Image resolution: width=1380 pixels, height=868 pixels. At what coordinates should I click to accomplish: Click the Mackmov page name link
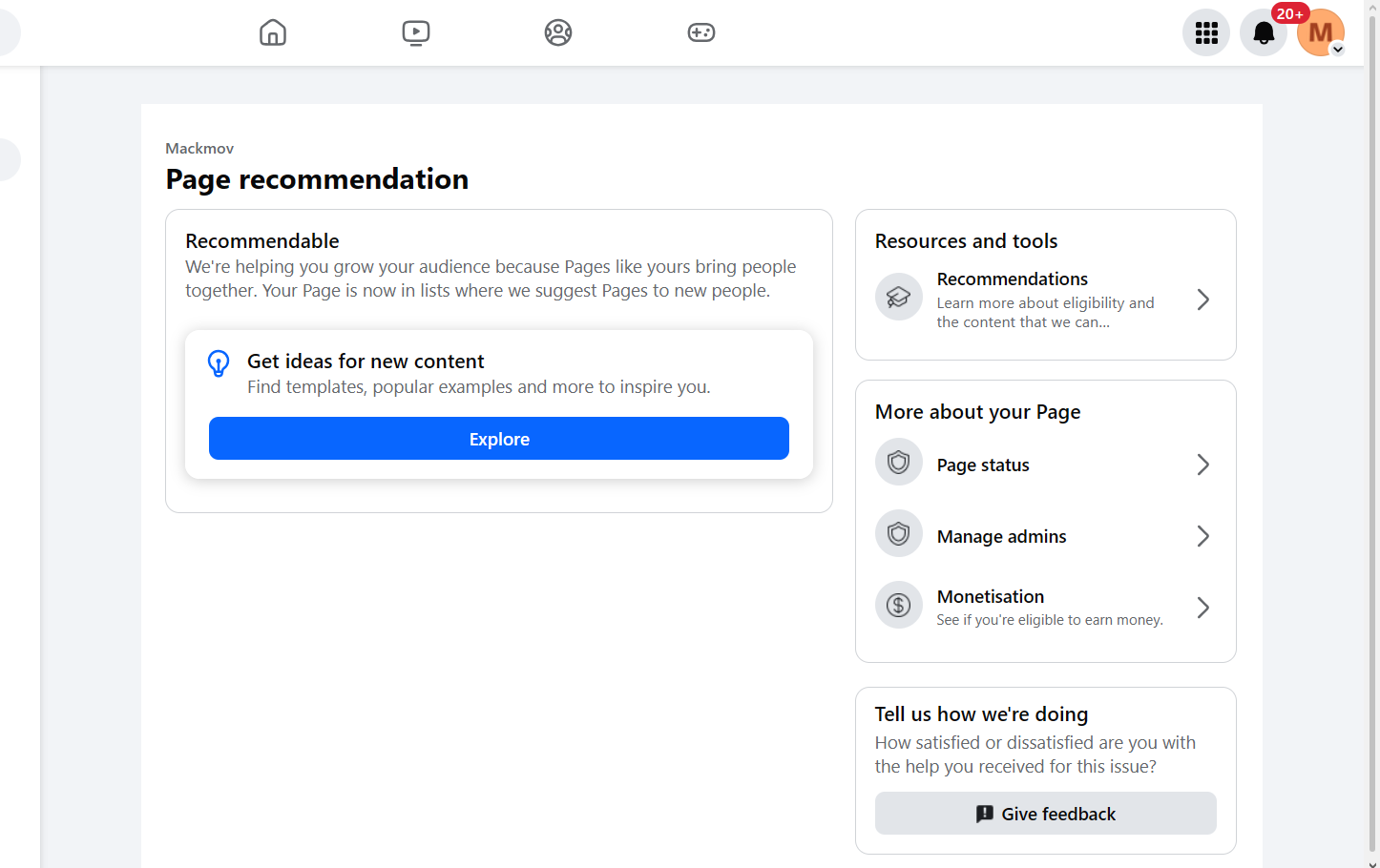[x=199, y=148]
